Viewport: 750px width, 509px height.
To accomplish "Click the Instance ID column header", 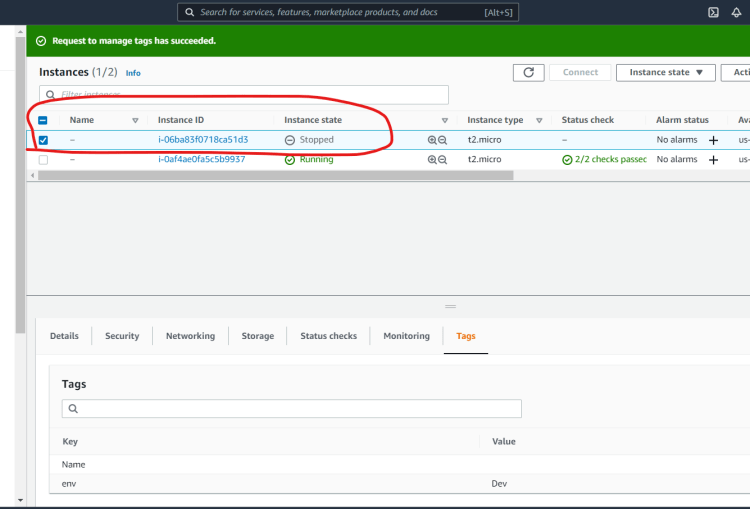I will 181,120.
